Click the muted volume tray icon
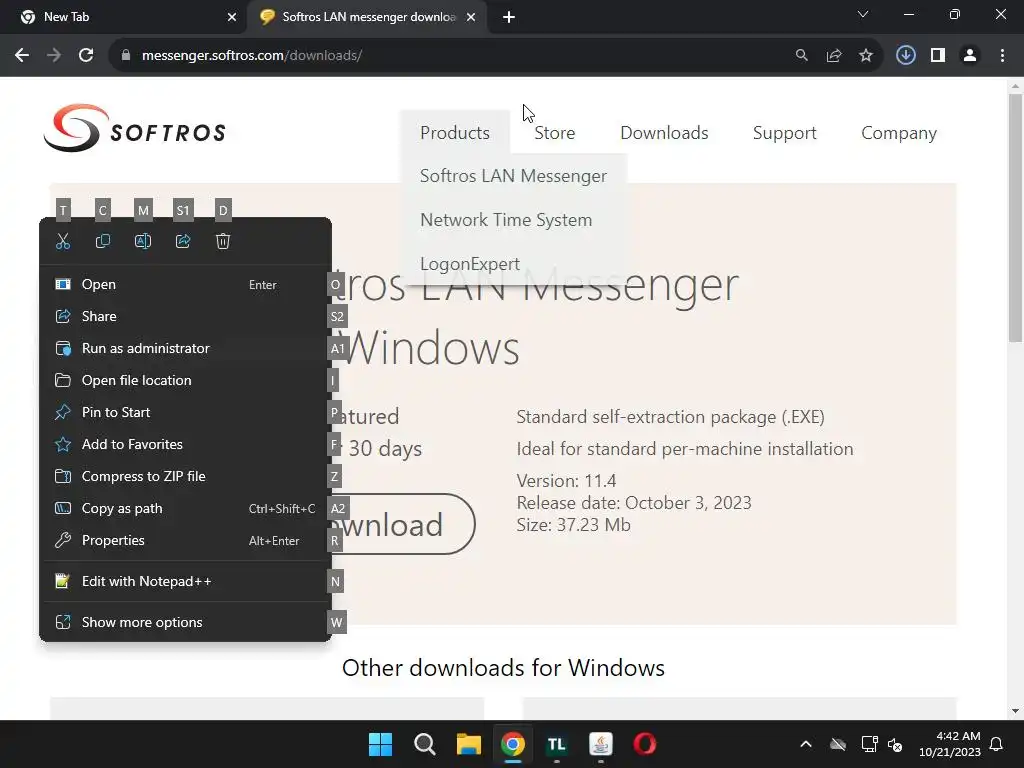The width and height of the screenshot is (1024, 768). pyautogui.click(x=895, y=744)
